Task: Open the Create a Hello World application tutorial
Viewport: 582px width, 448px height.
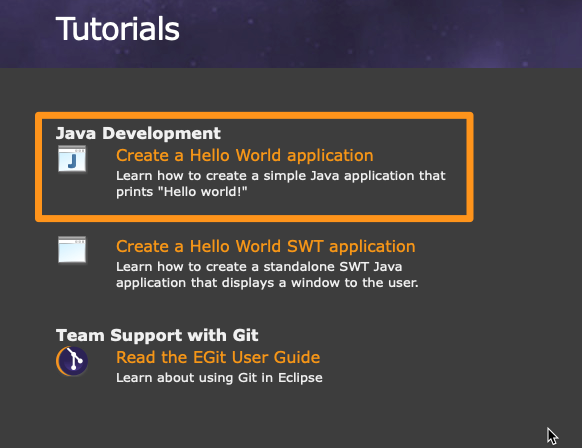Action: [245, 155]
